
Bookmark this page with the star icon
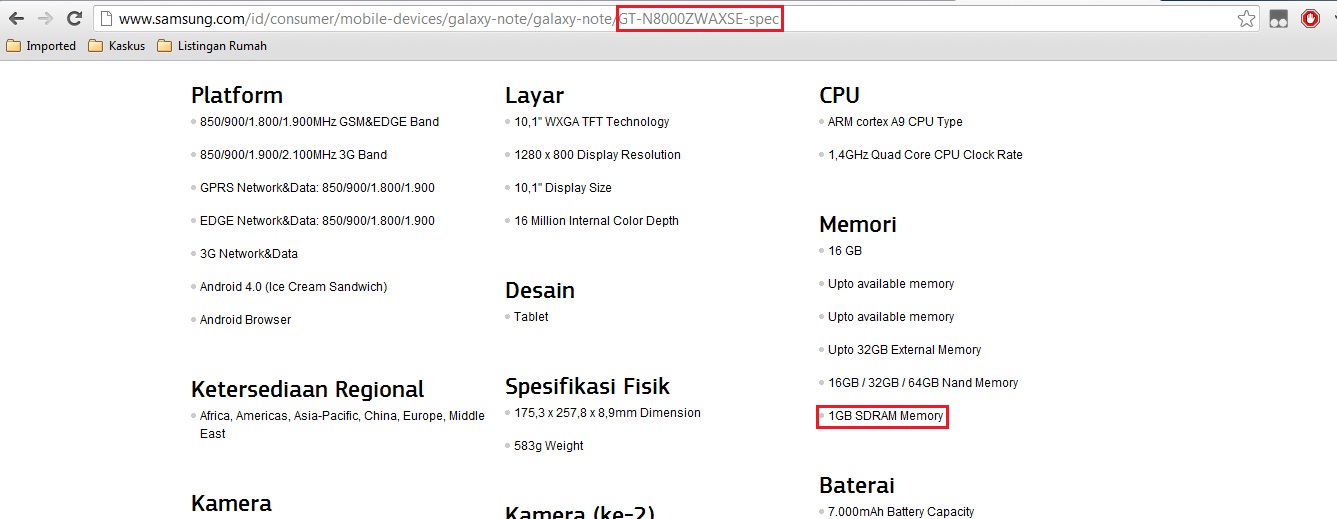point(1246,18)
